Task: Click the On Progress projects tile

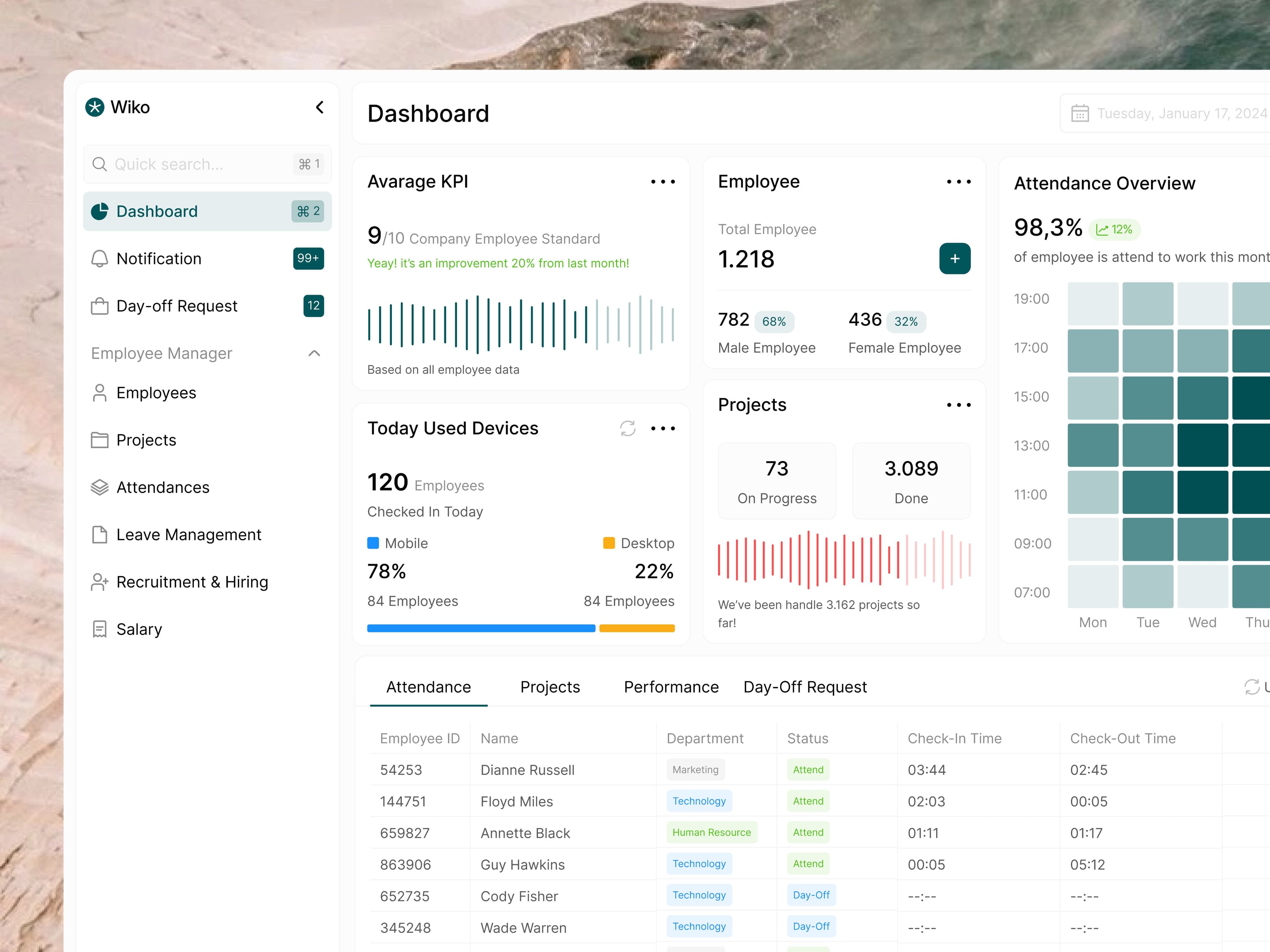Action: [x=777, y=481]
